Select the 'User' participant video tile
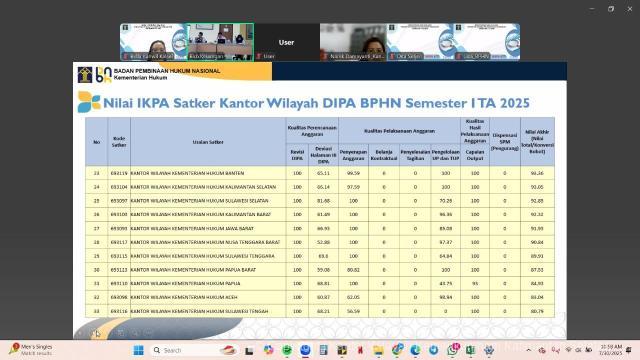640x360 pixels. [x=287, y=42]
